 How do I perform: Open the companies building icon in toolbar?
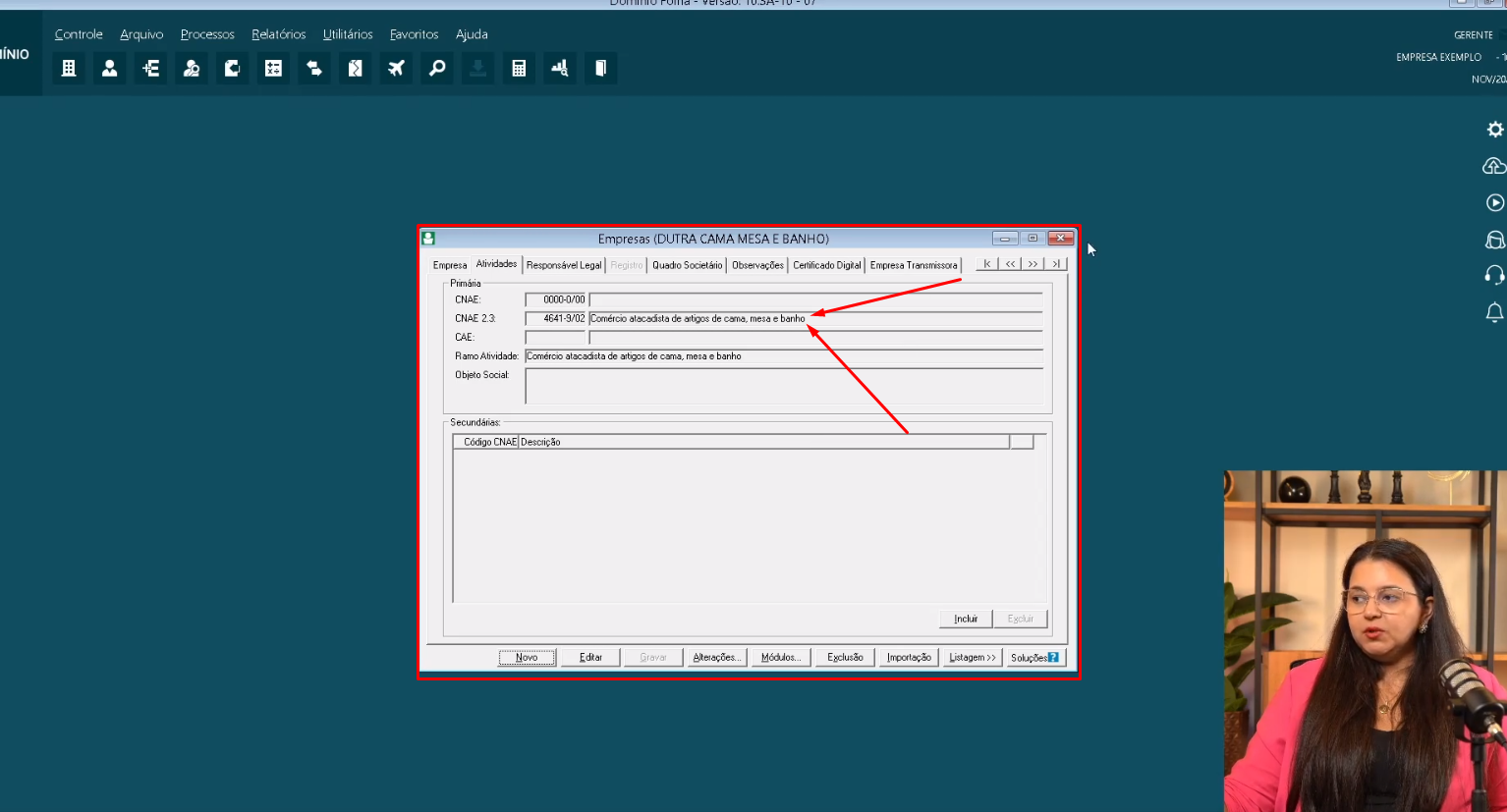point(69,68)
